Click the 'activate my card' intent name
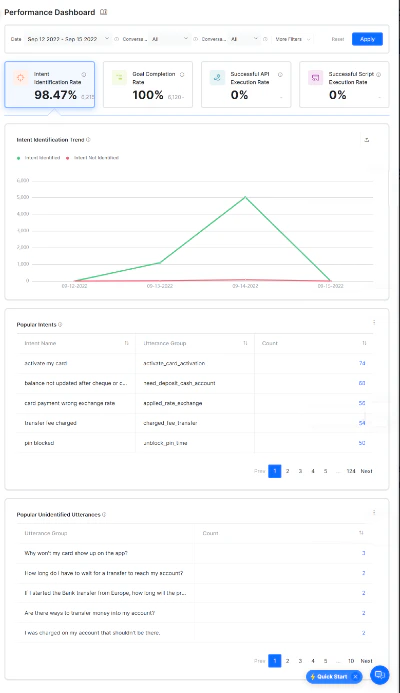The image size is (400, 693). [x=46, y=363]
